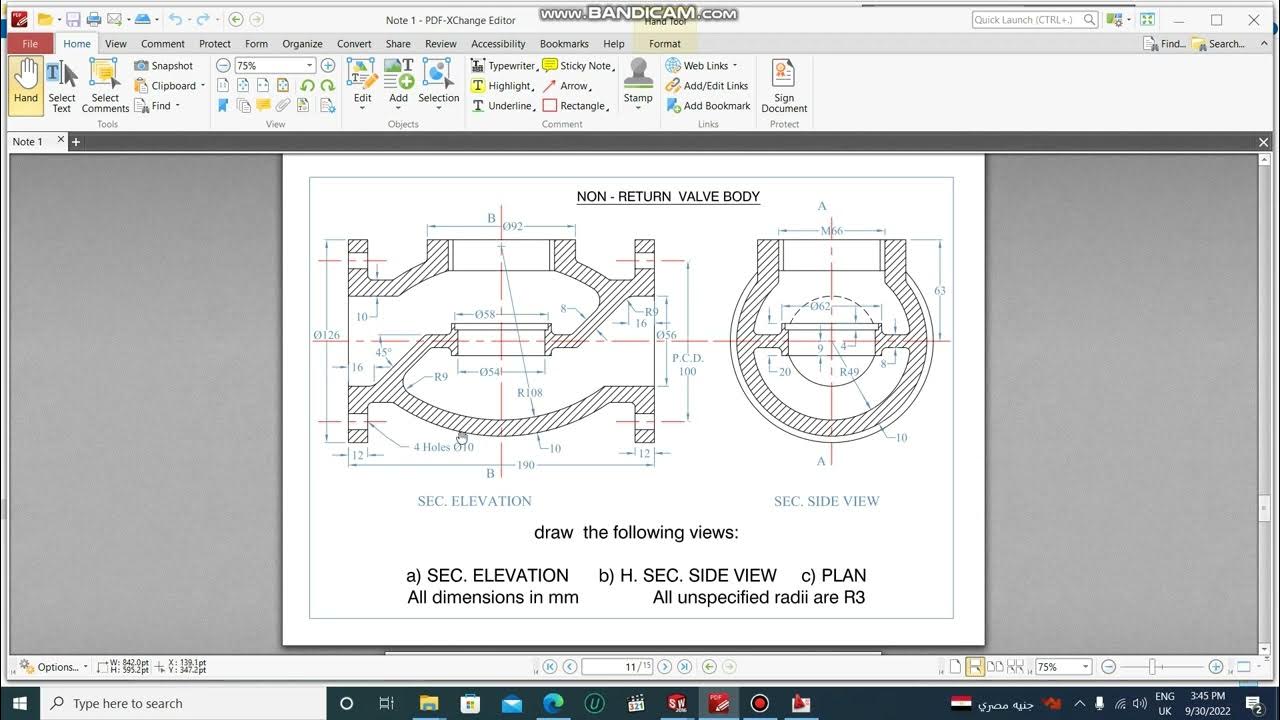Undo the last action
1280x720 pixels.
[x=175, y=19]
